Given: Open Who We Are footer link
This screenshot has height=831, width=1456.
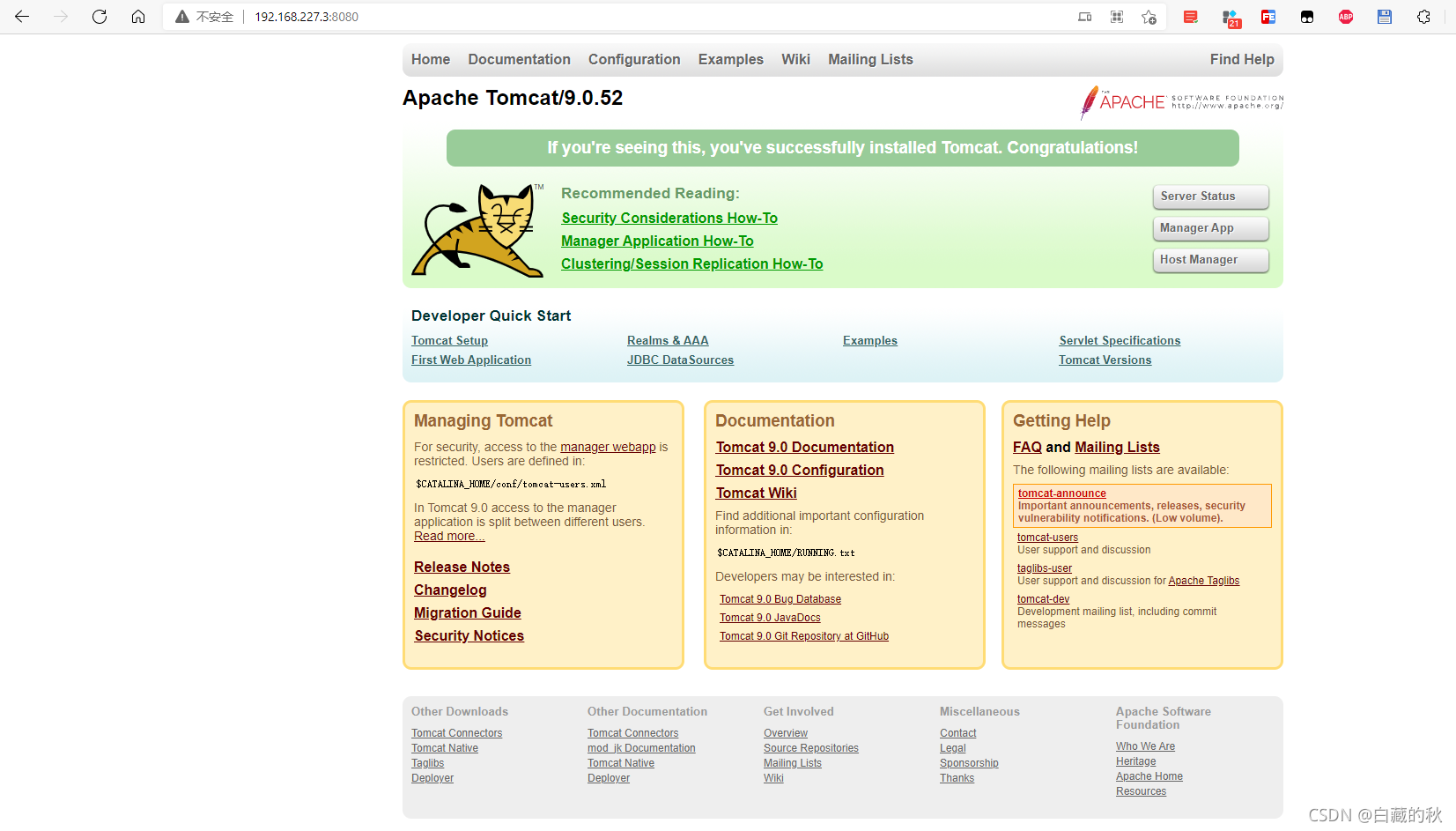Looking at the screenshot, I should [1145, 746].
